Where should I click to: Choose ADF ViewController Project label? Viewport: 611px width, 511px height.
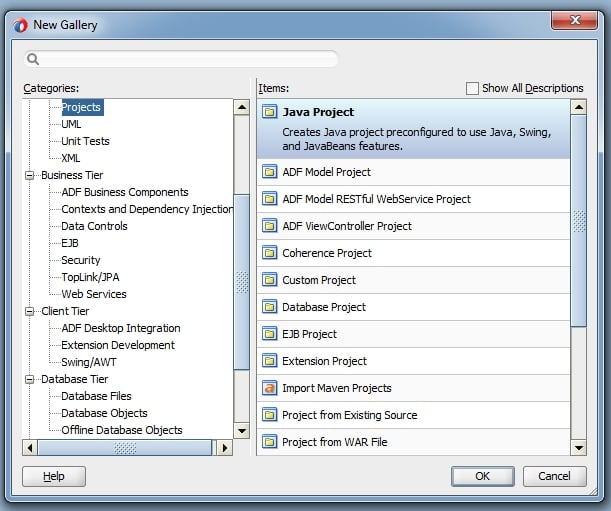347,226
